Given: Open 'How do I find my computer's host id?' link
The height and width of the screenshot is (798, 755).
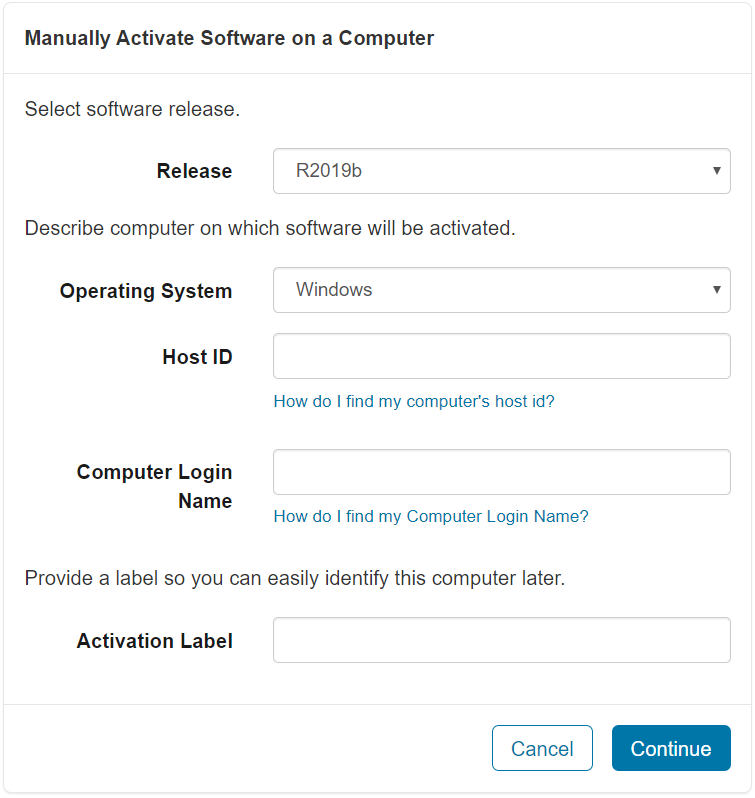Looking at the screenshot, I should (414, 402).
